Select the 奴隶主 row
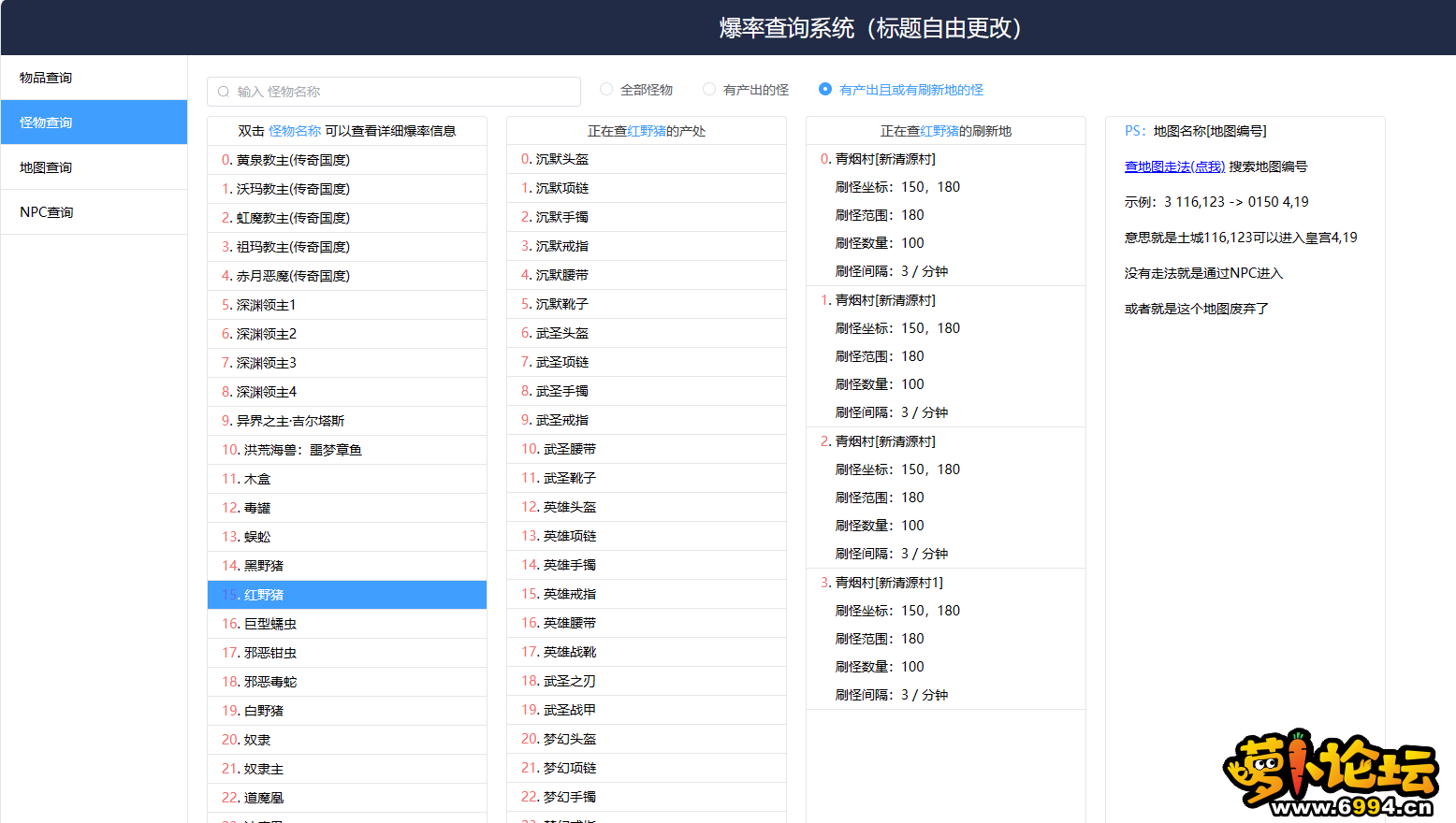This screenshot has width=1456, height=823. [x=347, y=769]
